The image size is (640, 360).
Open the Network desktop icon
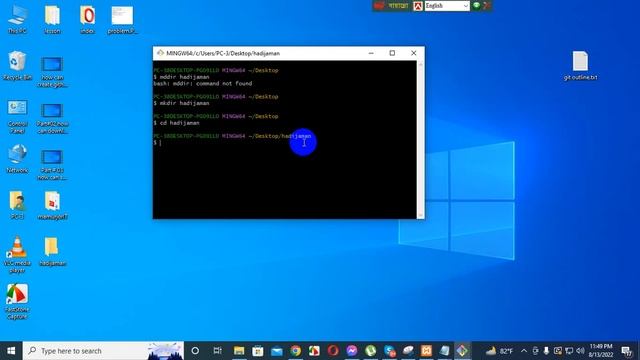tap(17, 158)
